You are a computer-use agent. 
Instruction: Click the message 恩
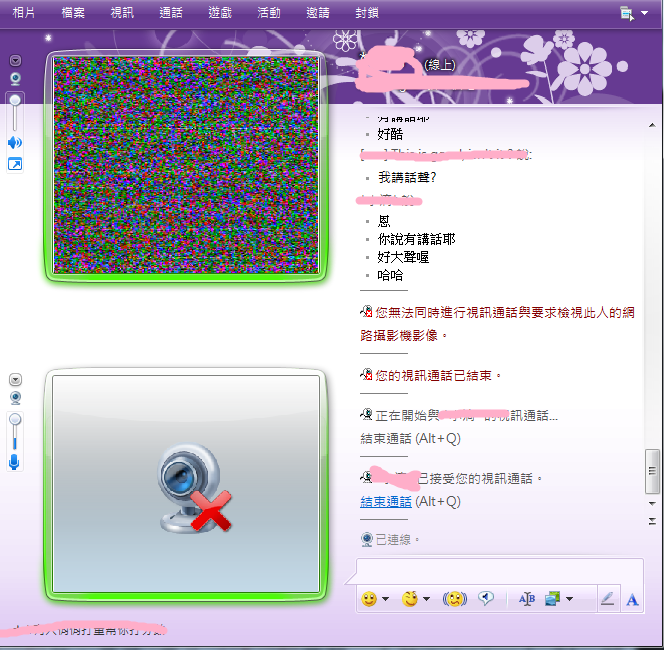tap(384, 221)
